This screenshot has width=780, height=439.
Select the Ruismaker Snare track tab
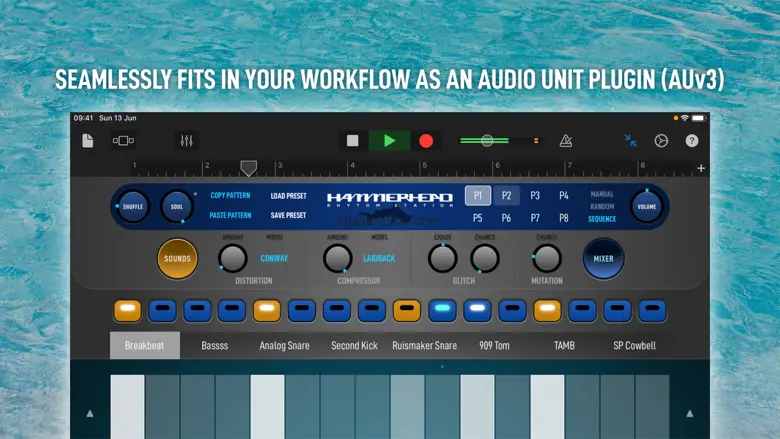[x=424, y=346]
